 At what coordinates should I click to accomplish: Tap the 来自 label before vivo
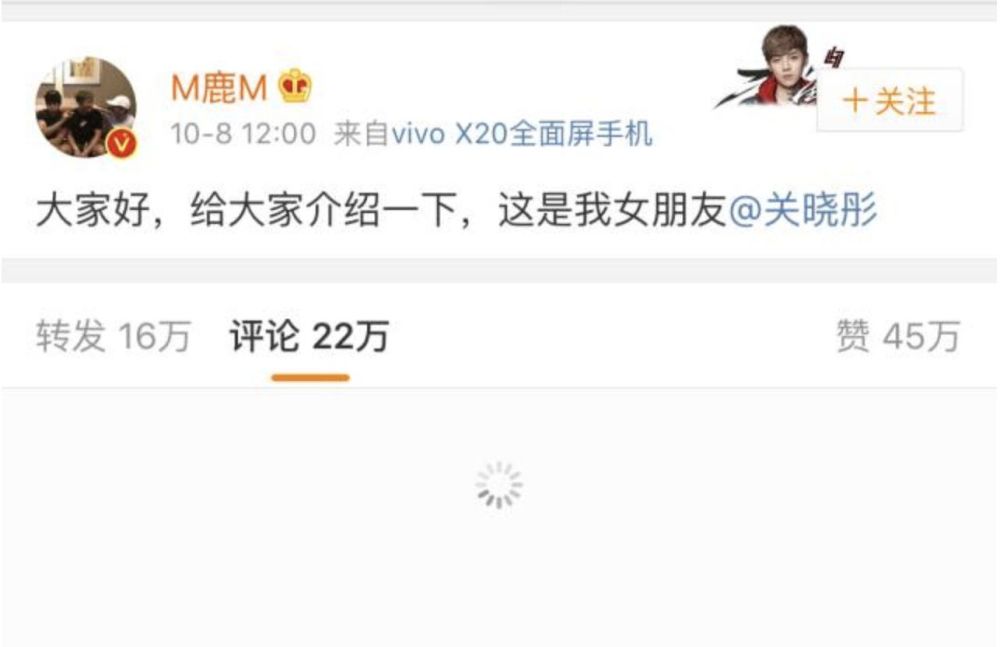[x=361, y=134]
